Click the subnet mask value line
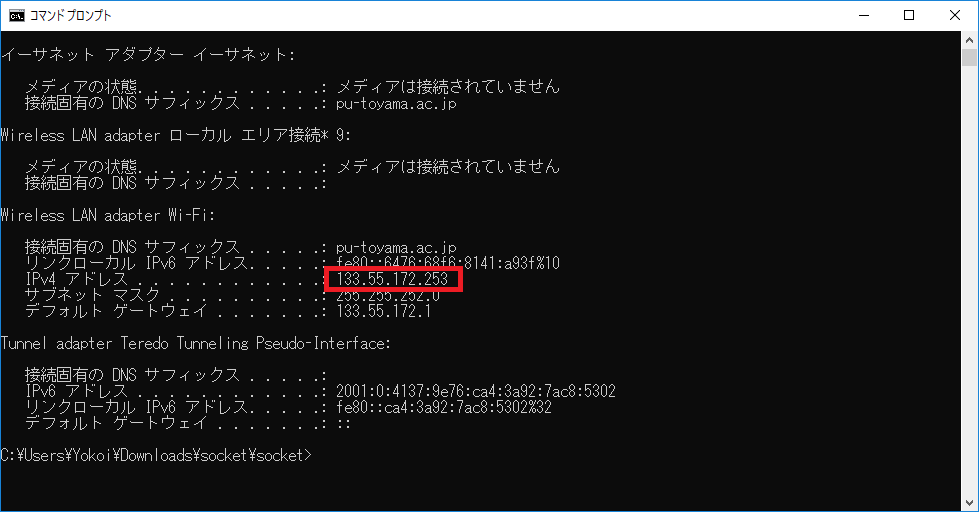Viewport: 979px width, 512px height. [388, 295]
